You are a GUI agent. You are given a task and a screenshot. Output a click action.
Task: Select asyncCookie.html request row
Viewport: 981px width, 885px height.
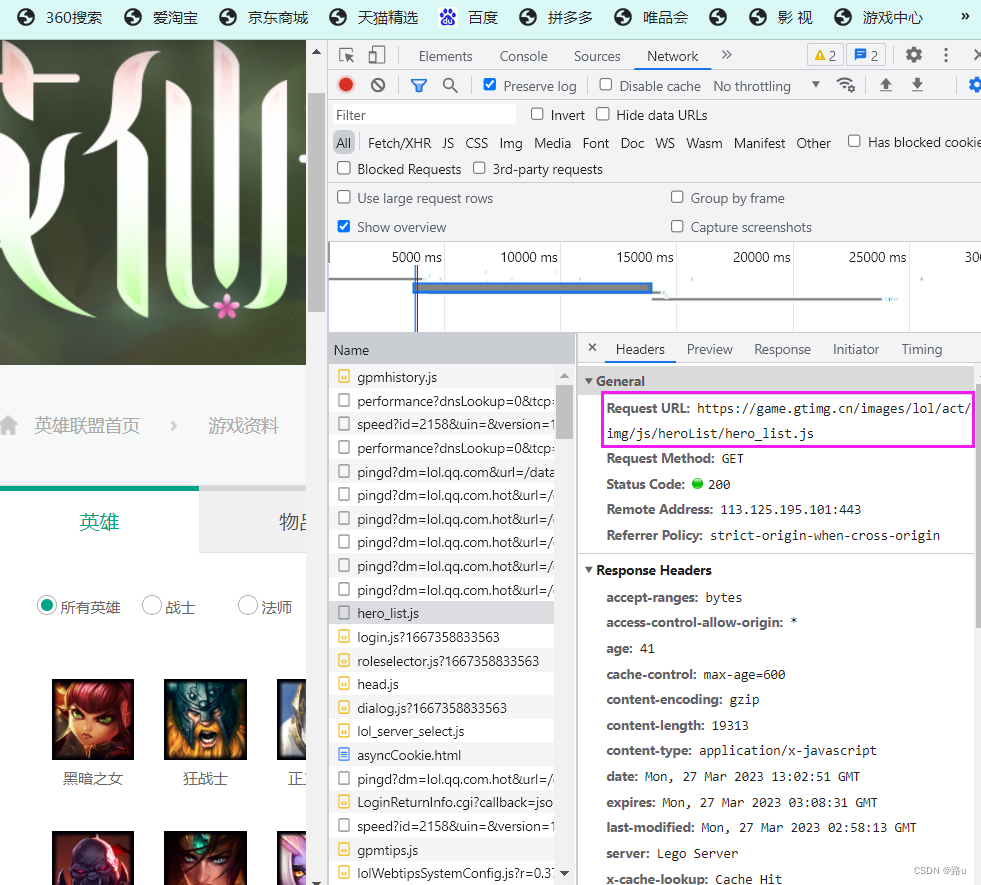(442, 755)
